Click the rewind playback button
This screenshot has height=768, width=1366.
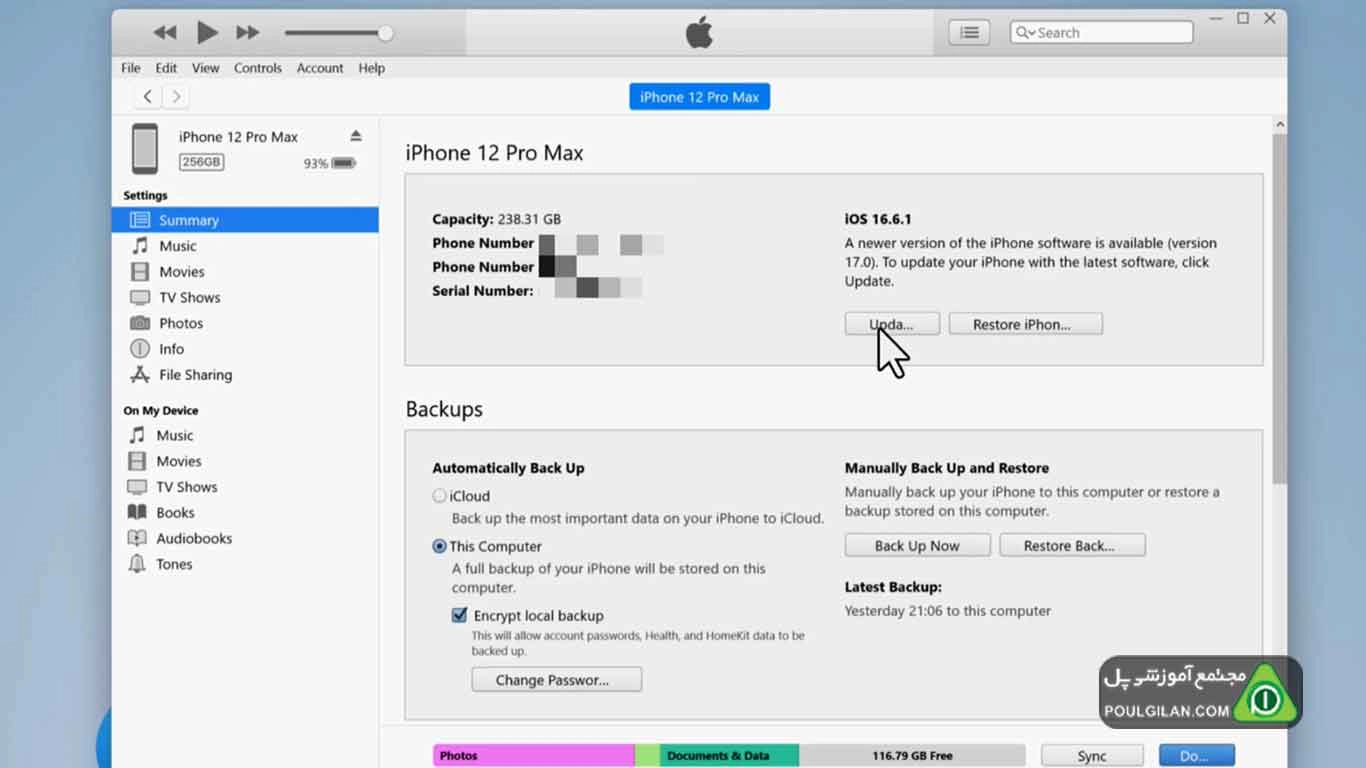(x=165, y=33)
